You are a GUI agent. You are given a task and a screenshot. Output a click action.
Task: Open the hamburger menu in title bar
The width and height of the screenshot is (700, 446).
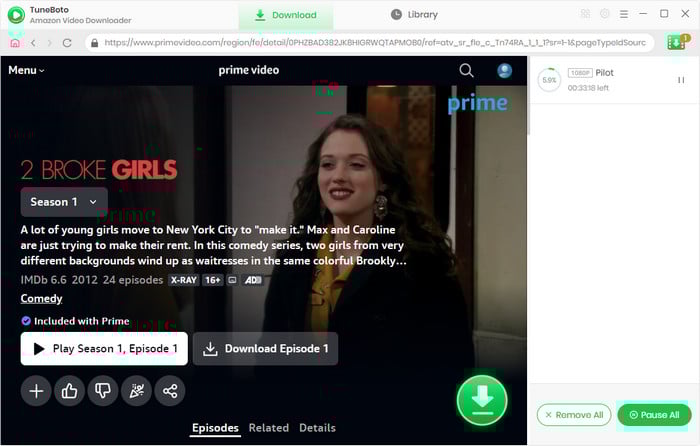click(624, 14)
